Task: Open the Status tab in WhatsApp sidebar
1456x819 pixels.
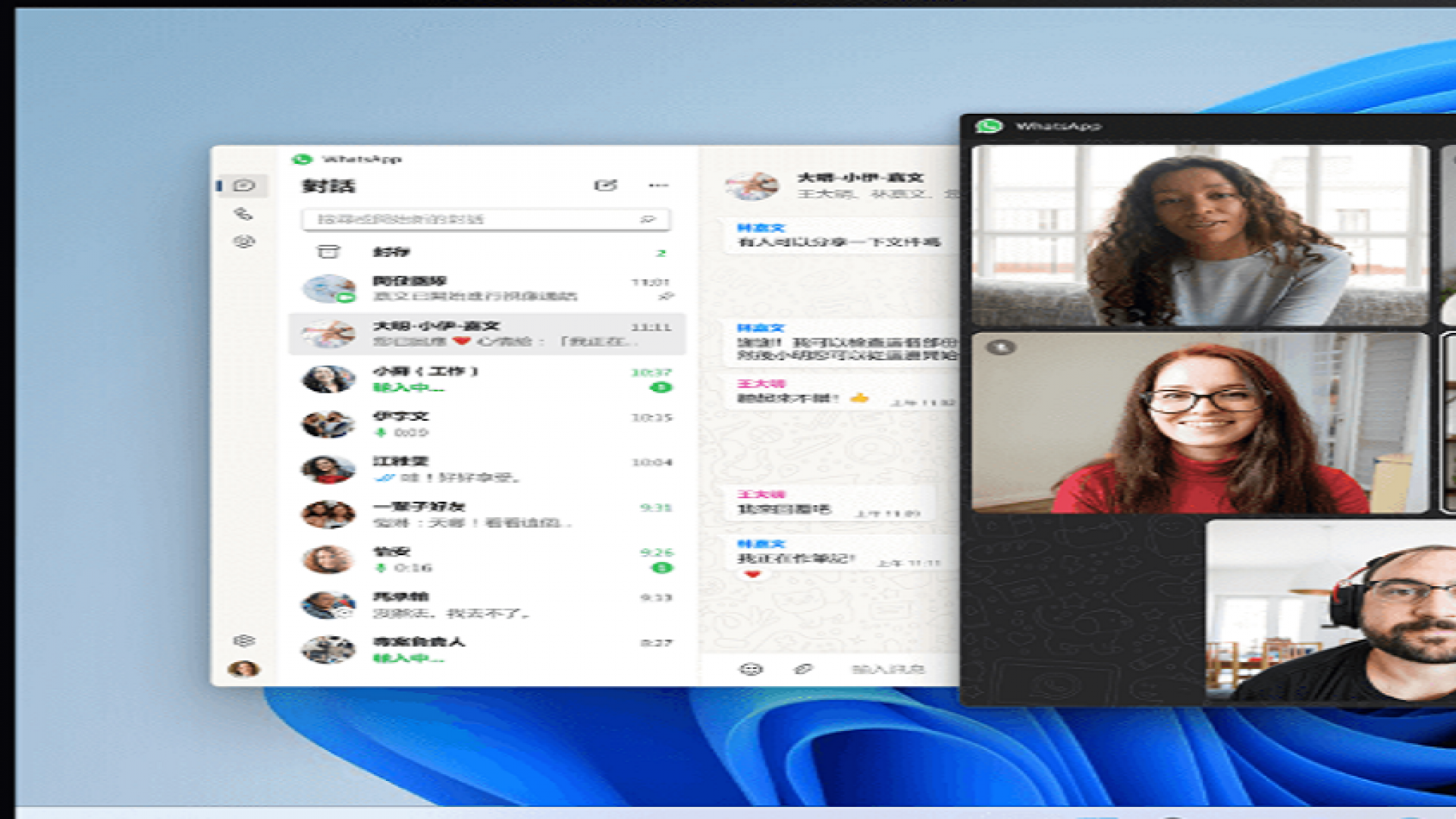Action: coord(243,242)
